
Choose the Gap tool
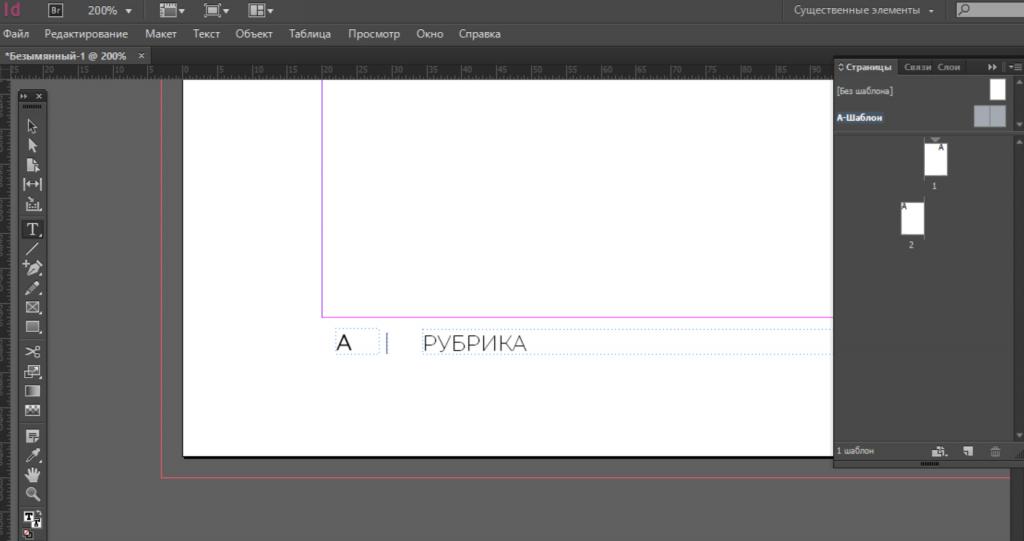coord(32,184)
